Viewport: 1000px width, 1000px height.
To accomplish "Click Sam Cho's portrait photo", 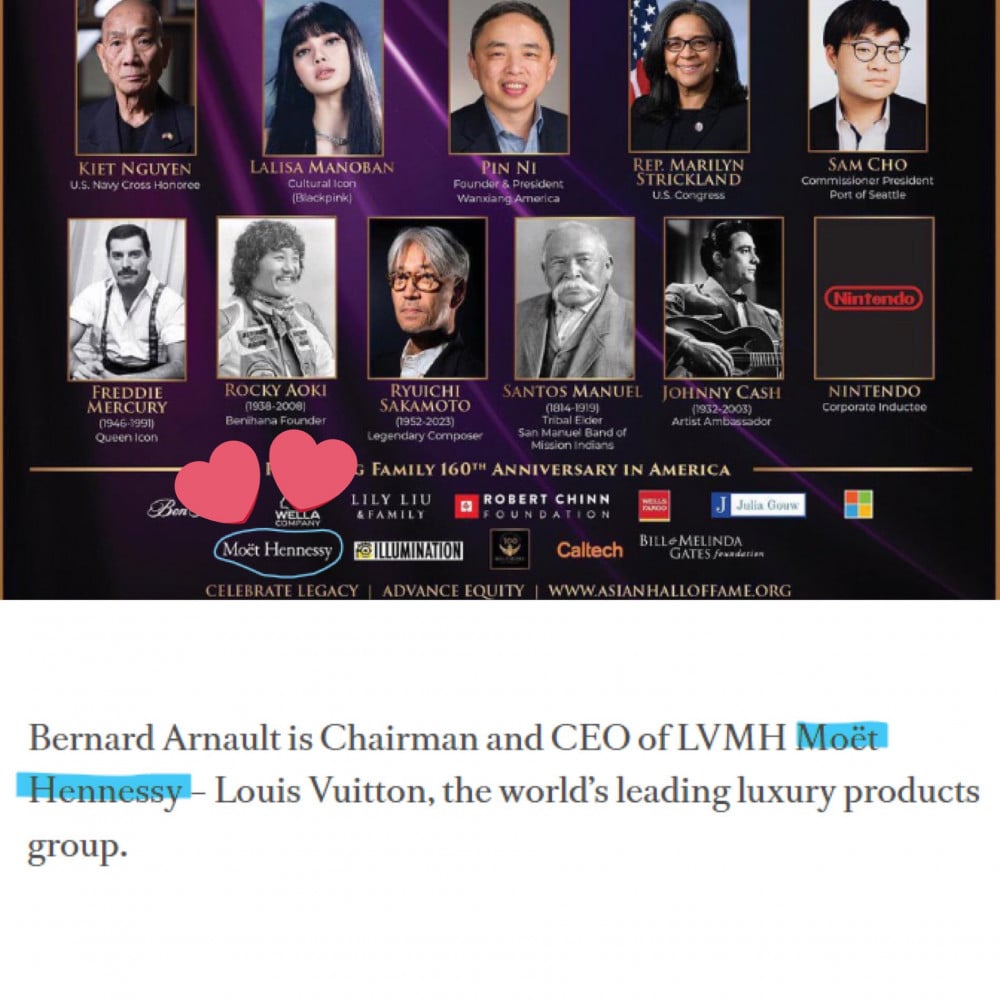I will click(867, 75).
